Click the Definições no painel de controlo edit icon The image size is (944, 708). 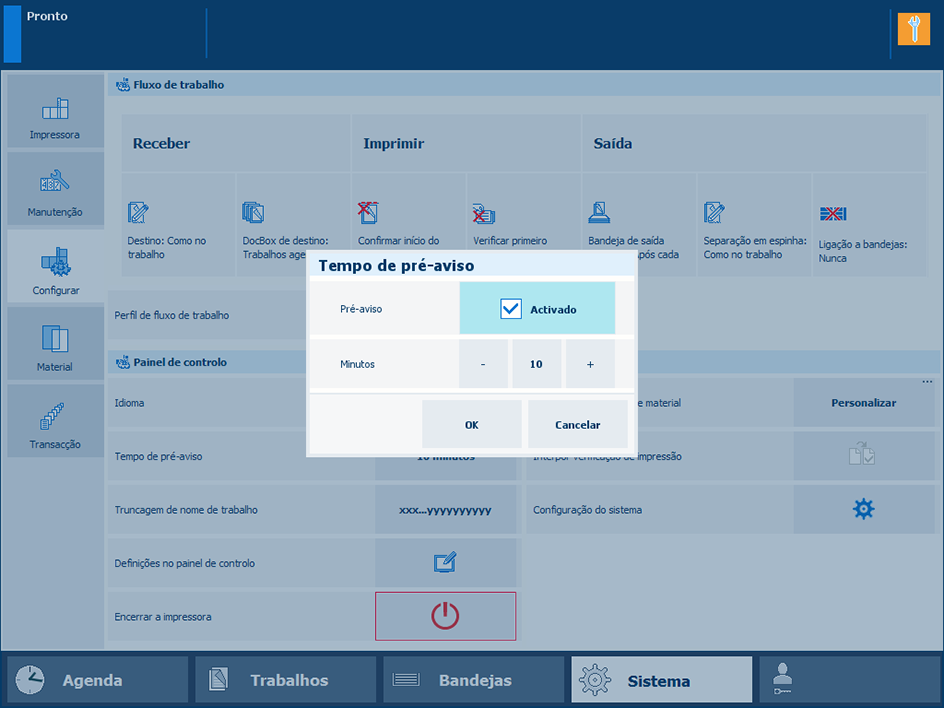pos(445,563)
